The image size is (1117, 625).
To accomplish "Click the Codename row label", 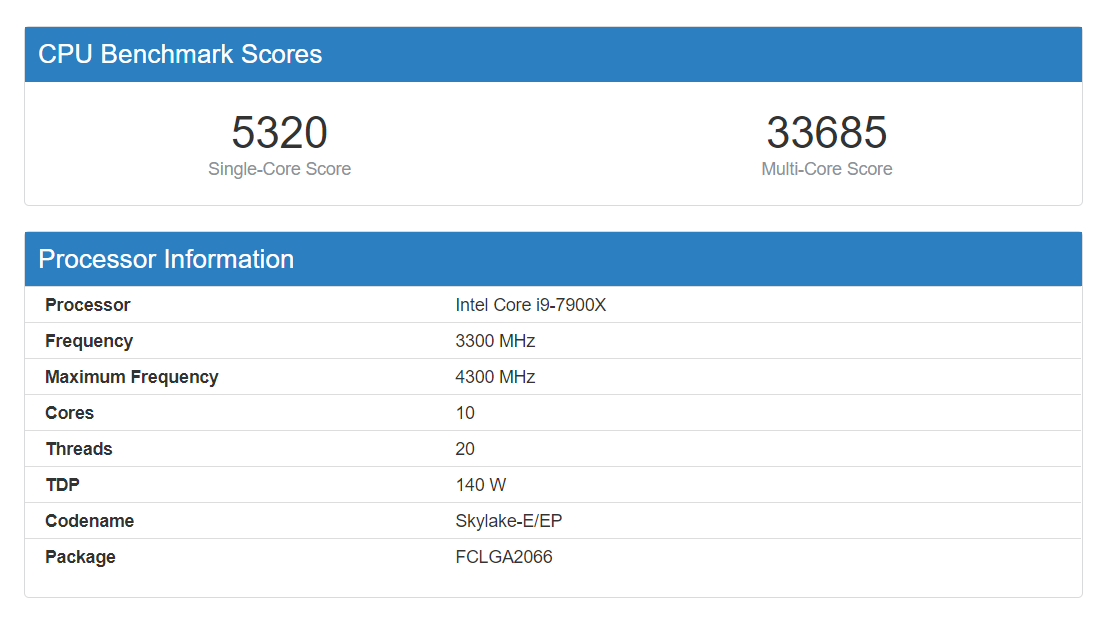I will 90,521.
